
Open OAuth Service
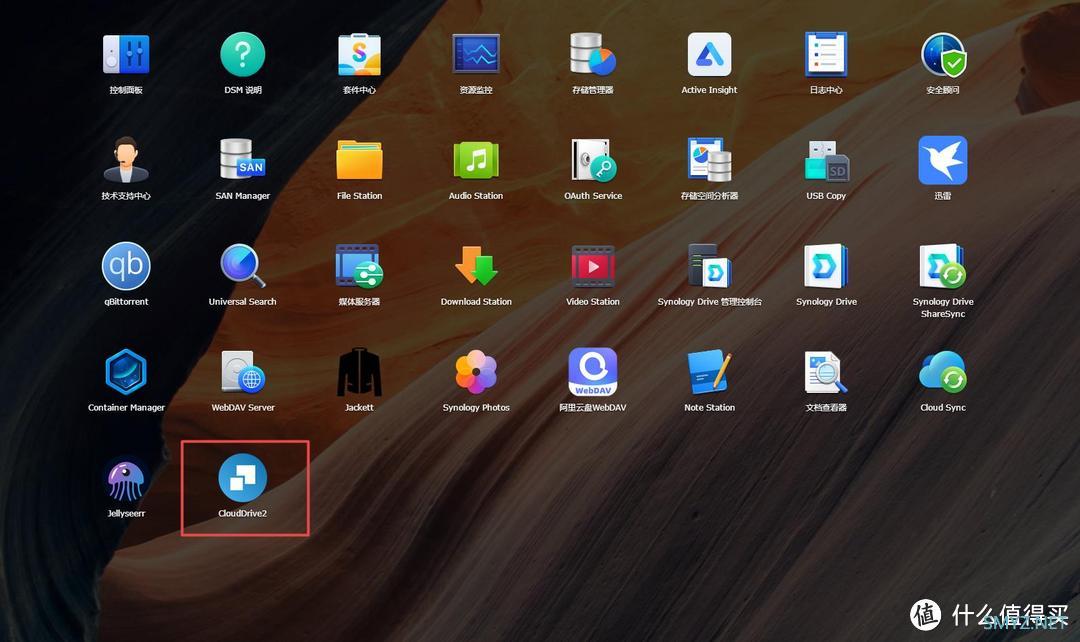(x=593, y=160)
